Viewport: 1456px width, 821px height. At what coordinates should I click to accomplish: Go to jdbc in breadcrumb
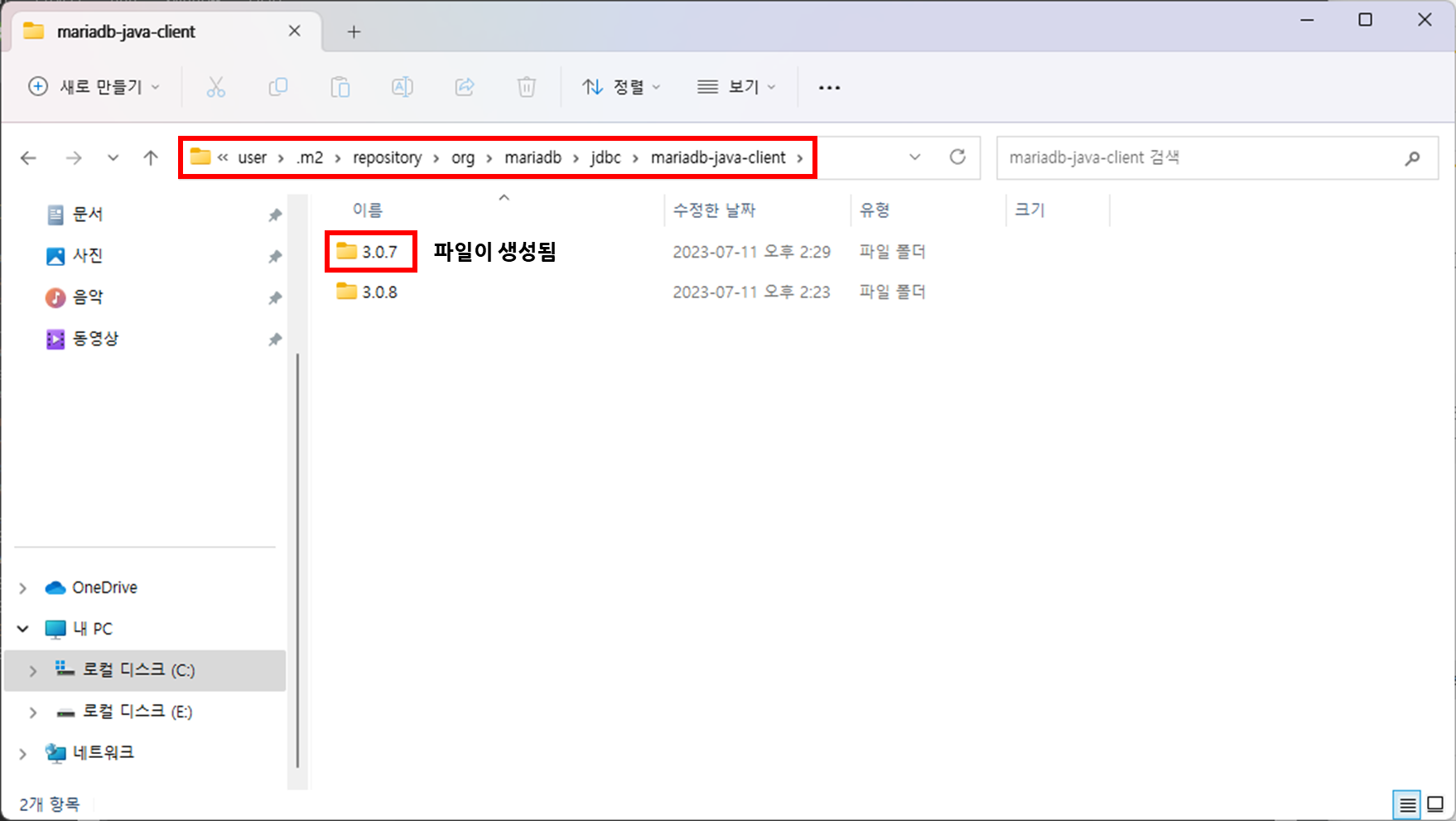pos(605,157)
